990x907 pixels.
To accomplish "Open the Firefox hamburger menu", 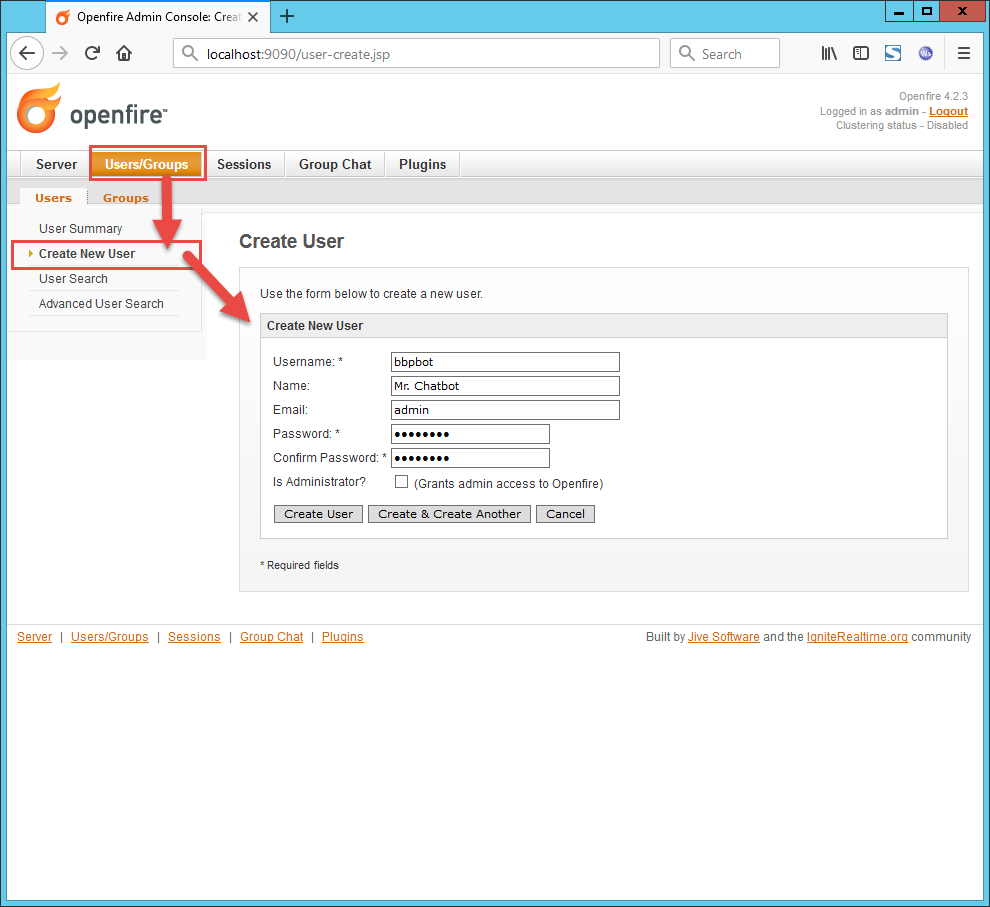I will point(963,54).
